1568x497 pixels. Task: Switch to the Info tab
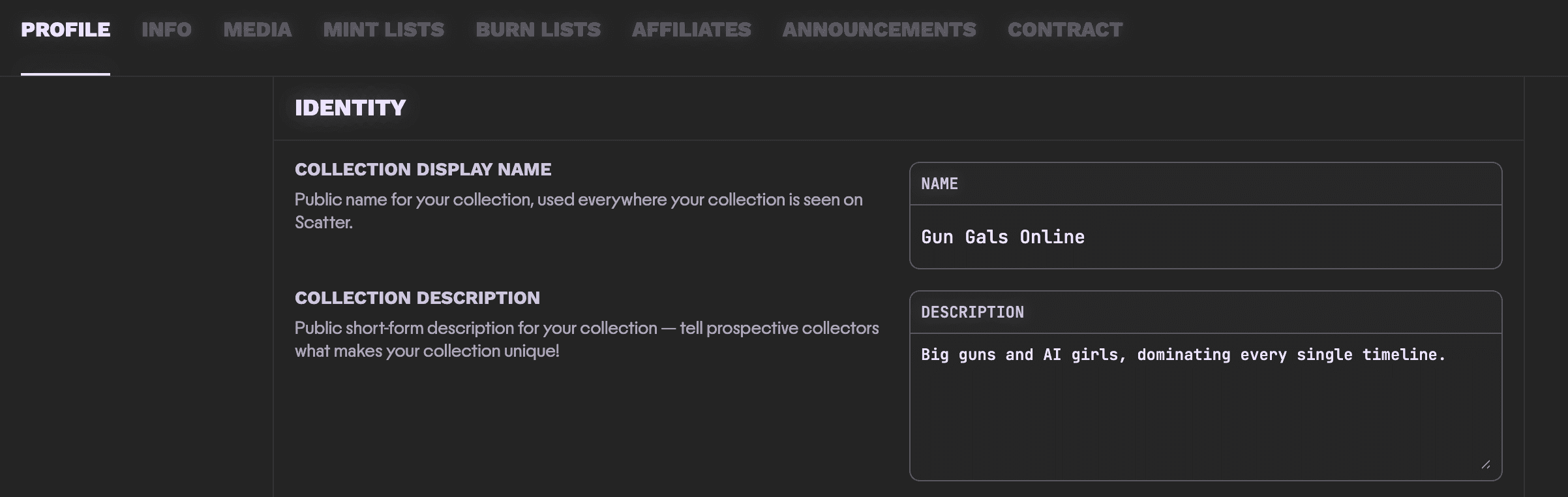(x=166, y=30)
